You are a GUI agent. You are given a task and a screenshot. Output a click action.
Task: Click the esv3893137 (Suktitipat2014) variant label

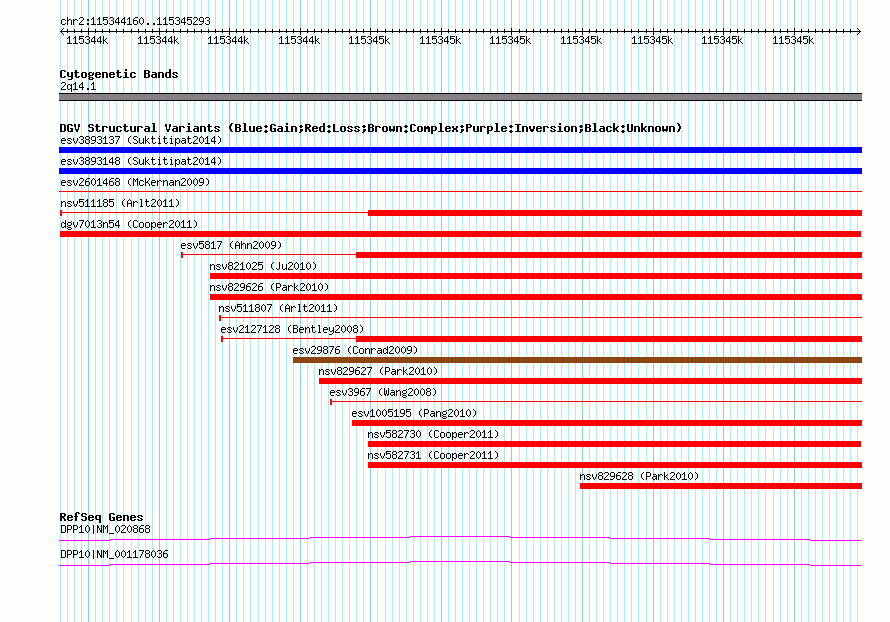coord(141,140)
